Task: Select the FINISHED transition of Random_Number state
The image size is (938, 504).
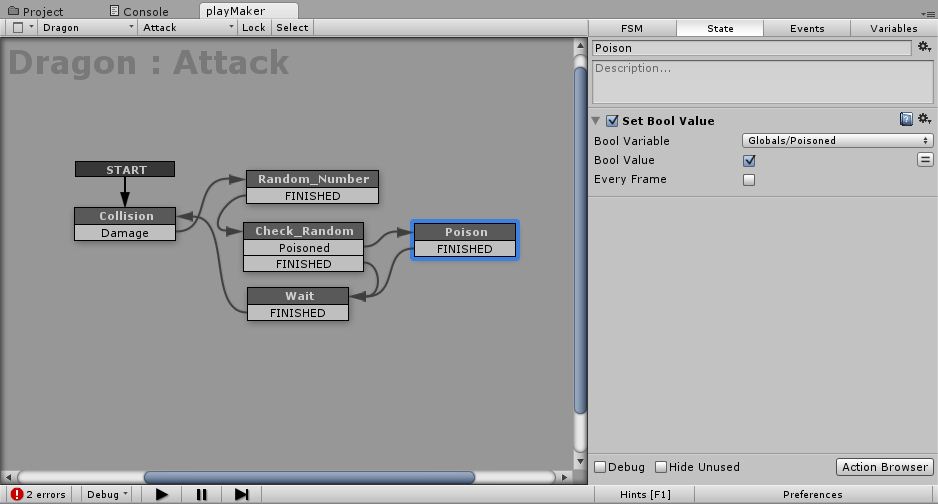Action: [312, 196]
